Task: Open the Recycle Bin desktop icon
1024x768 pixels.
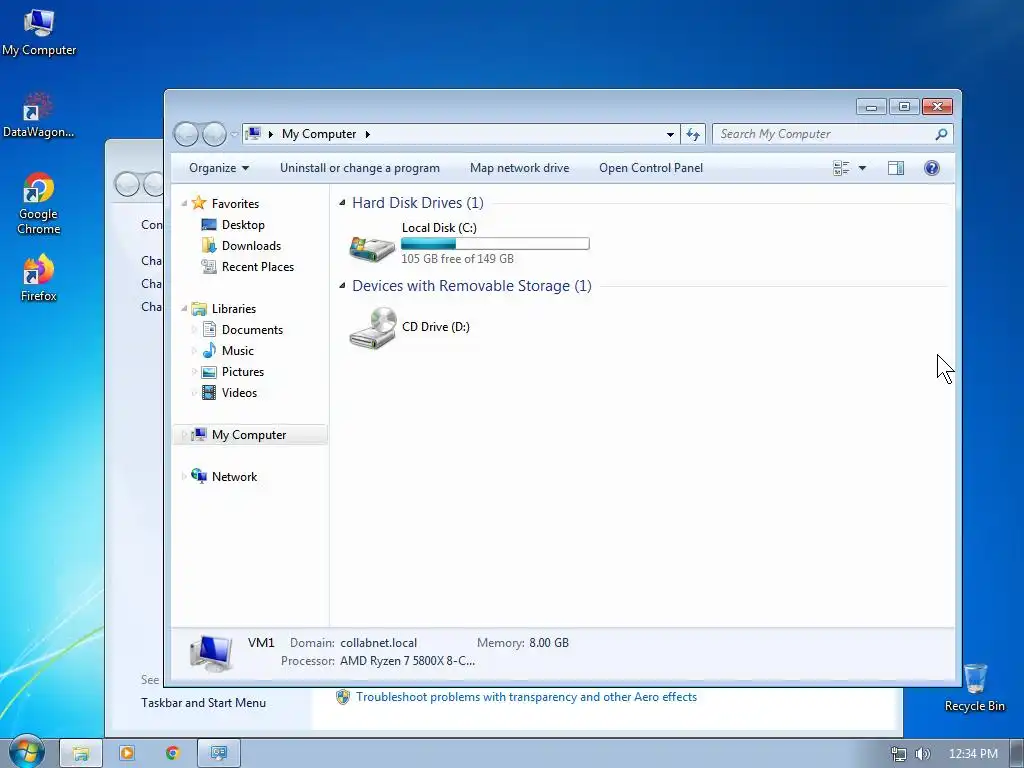Action: (x=974, y=687)
